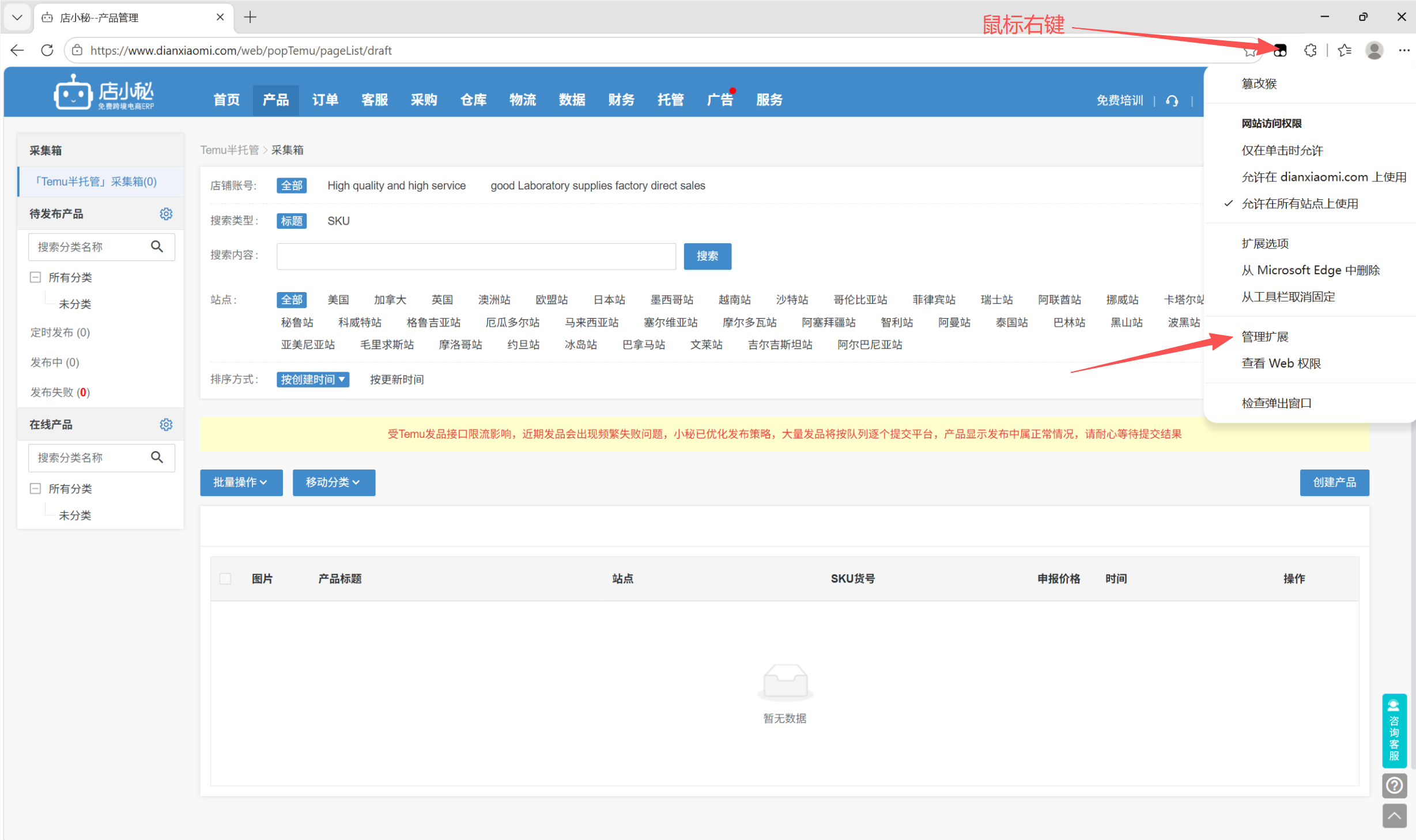Open the 批量操作 dropdown
This screenshot has height=840, width=1416.
point(241,482)
